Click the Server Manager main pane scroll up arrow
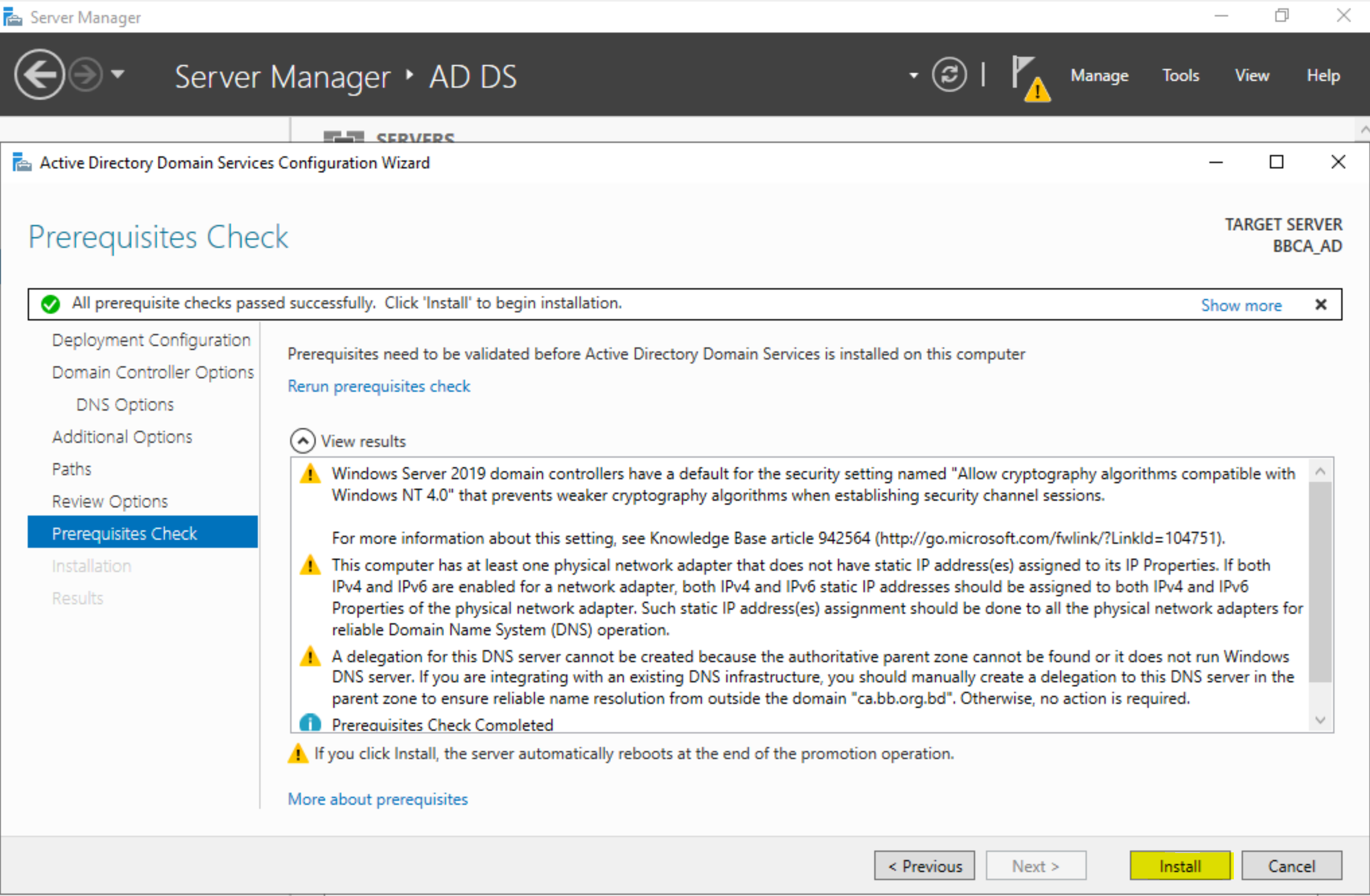Screen dimensions: 1370x896 (x=1364, y=131)
